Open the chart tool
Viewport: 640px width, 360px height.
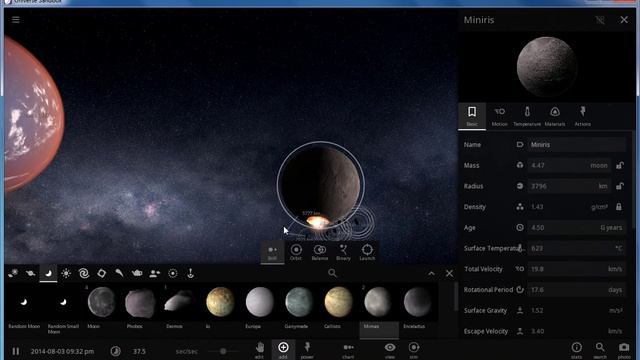point(348,350)
